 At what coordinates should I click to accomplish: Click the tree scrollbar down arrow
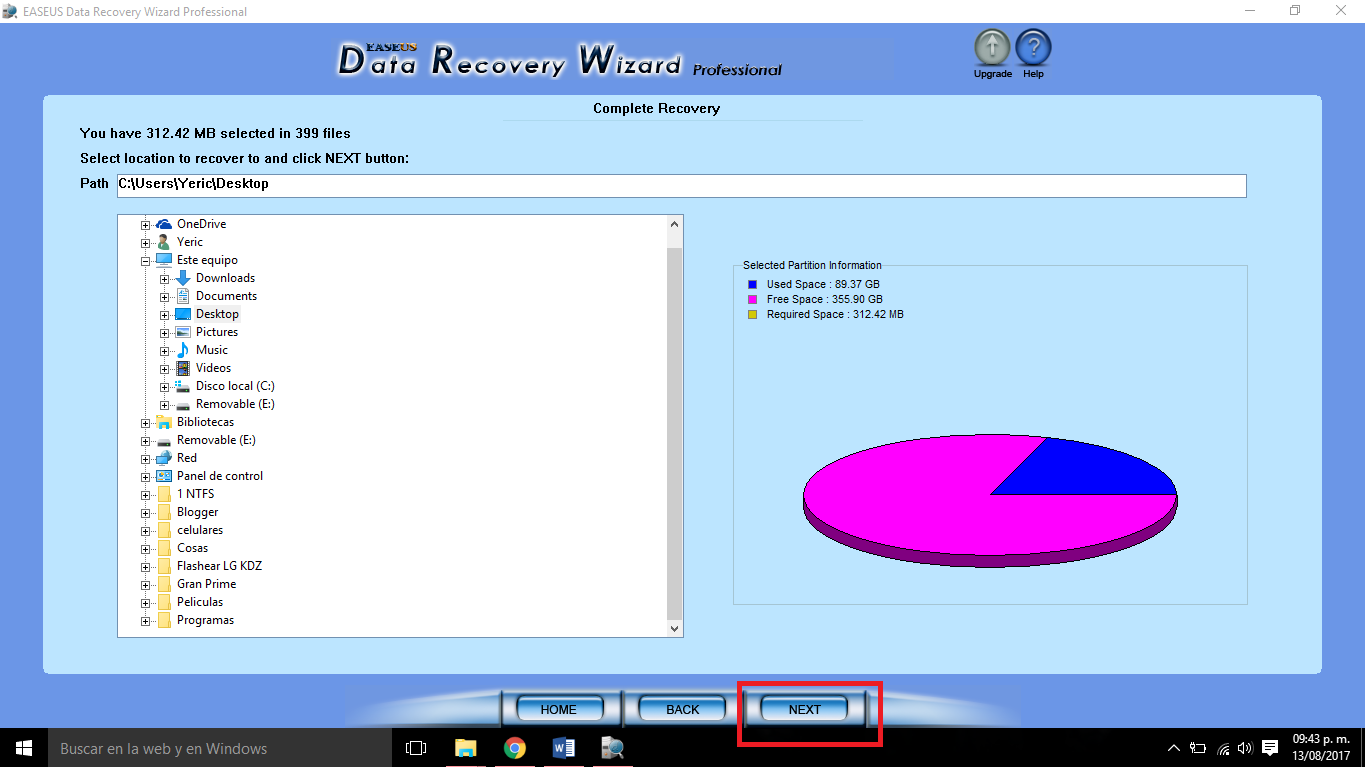[675, 628]
